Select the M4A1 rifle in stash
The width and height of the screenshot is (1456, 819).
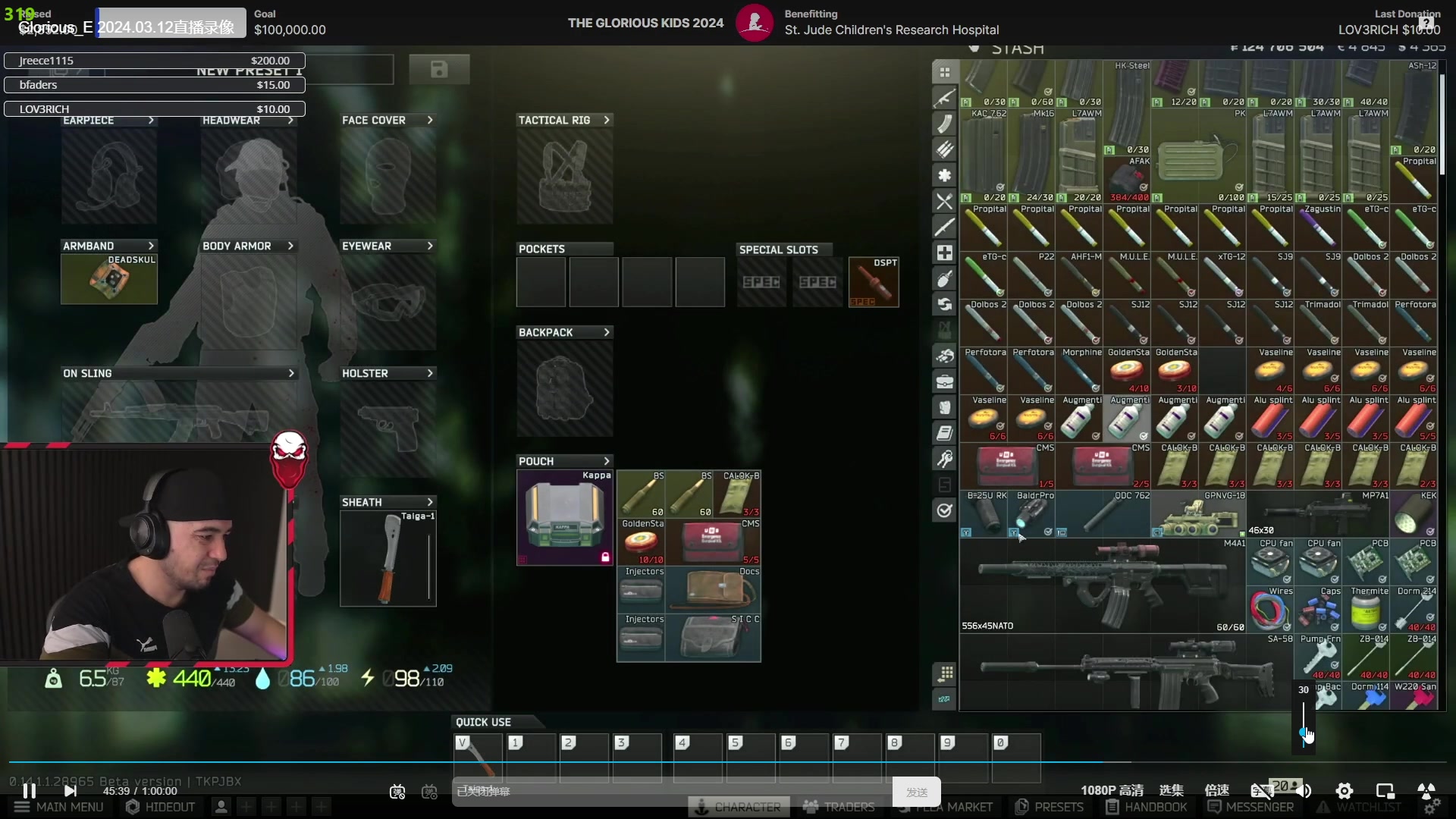coord(1103,585)
